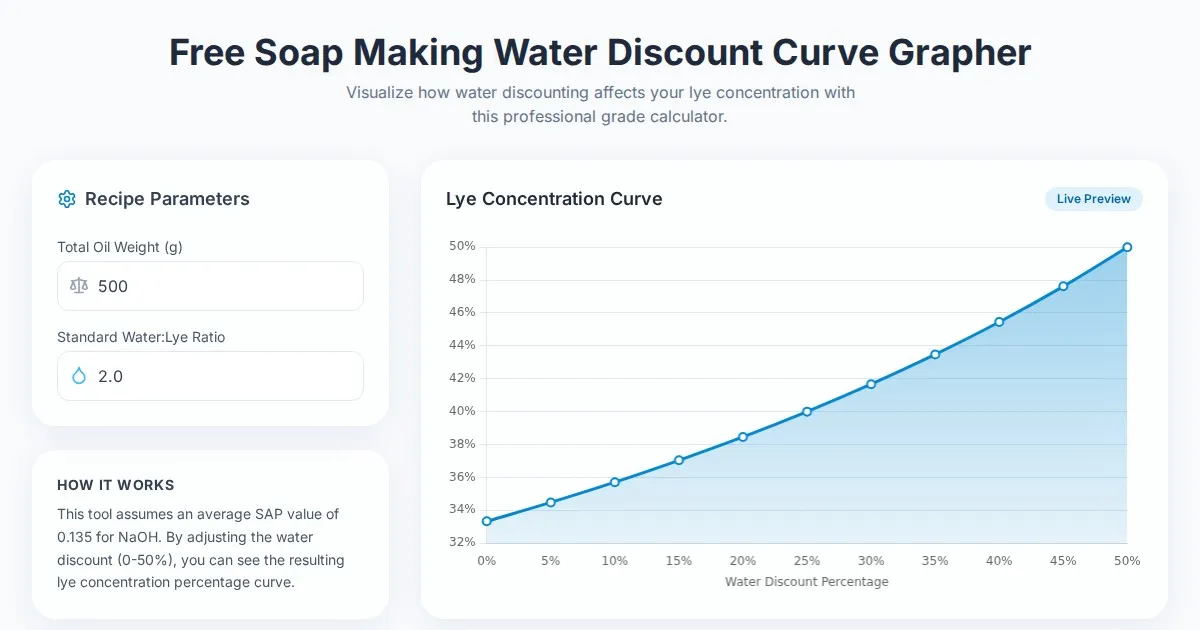
Task: Click the HOW IT WORKS heading
Action: [x=116, y=485]
